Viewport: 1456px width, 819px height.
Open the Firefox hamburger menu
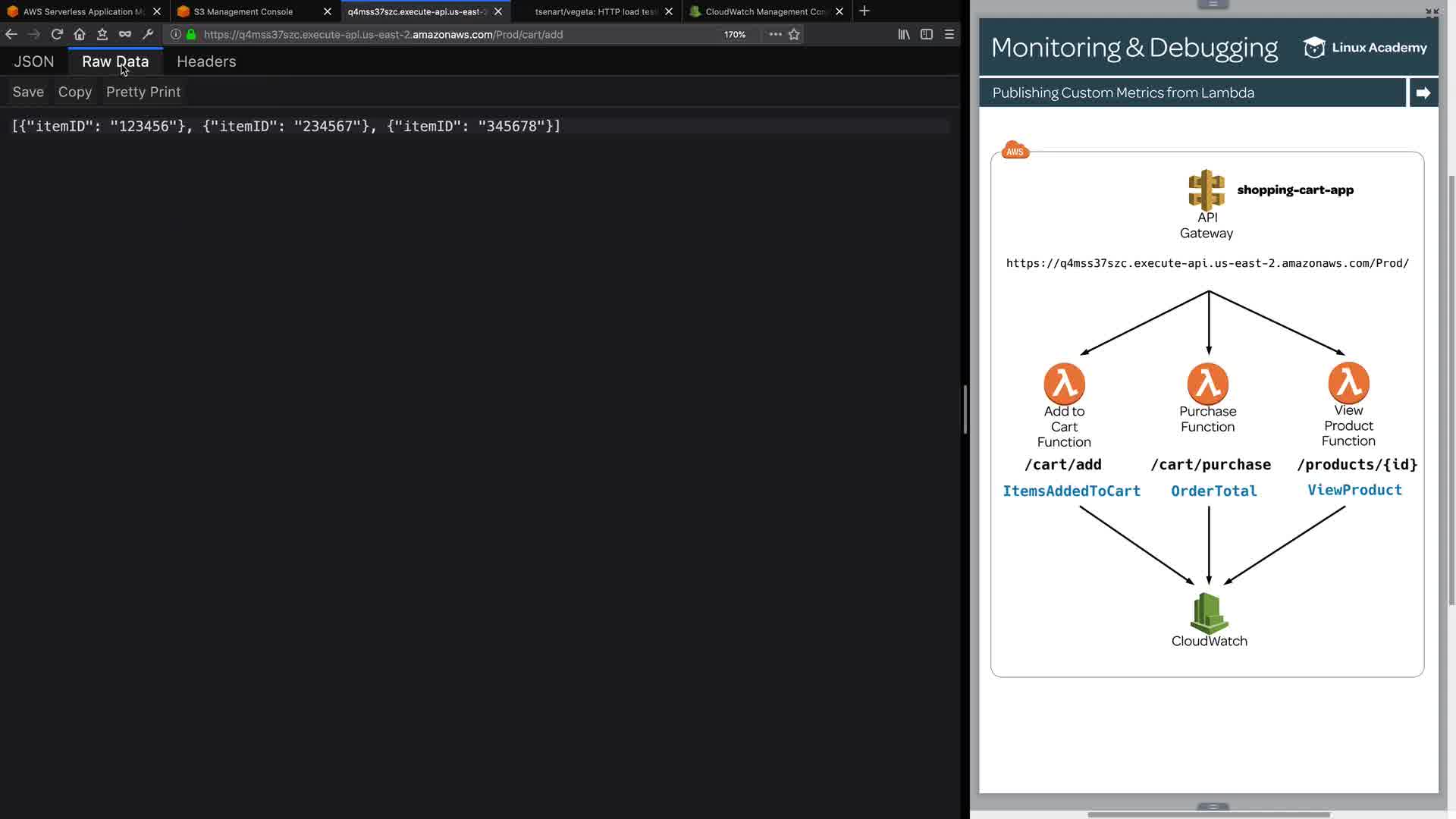pos(949,34)
